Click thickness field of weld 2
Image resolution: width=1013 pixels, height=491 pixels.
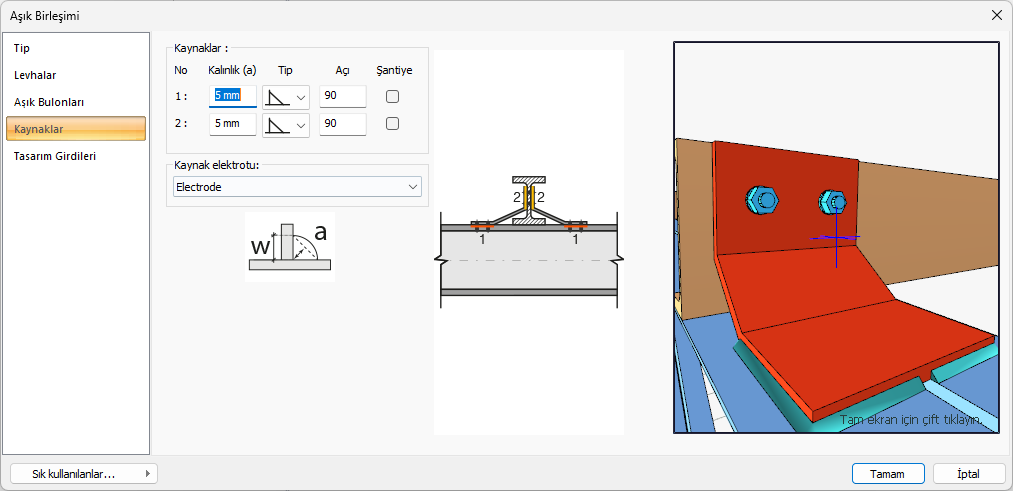232,124
